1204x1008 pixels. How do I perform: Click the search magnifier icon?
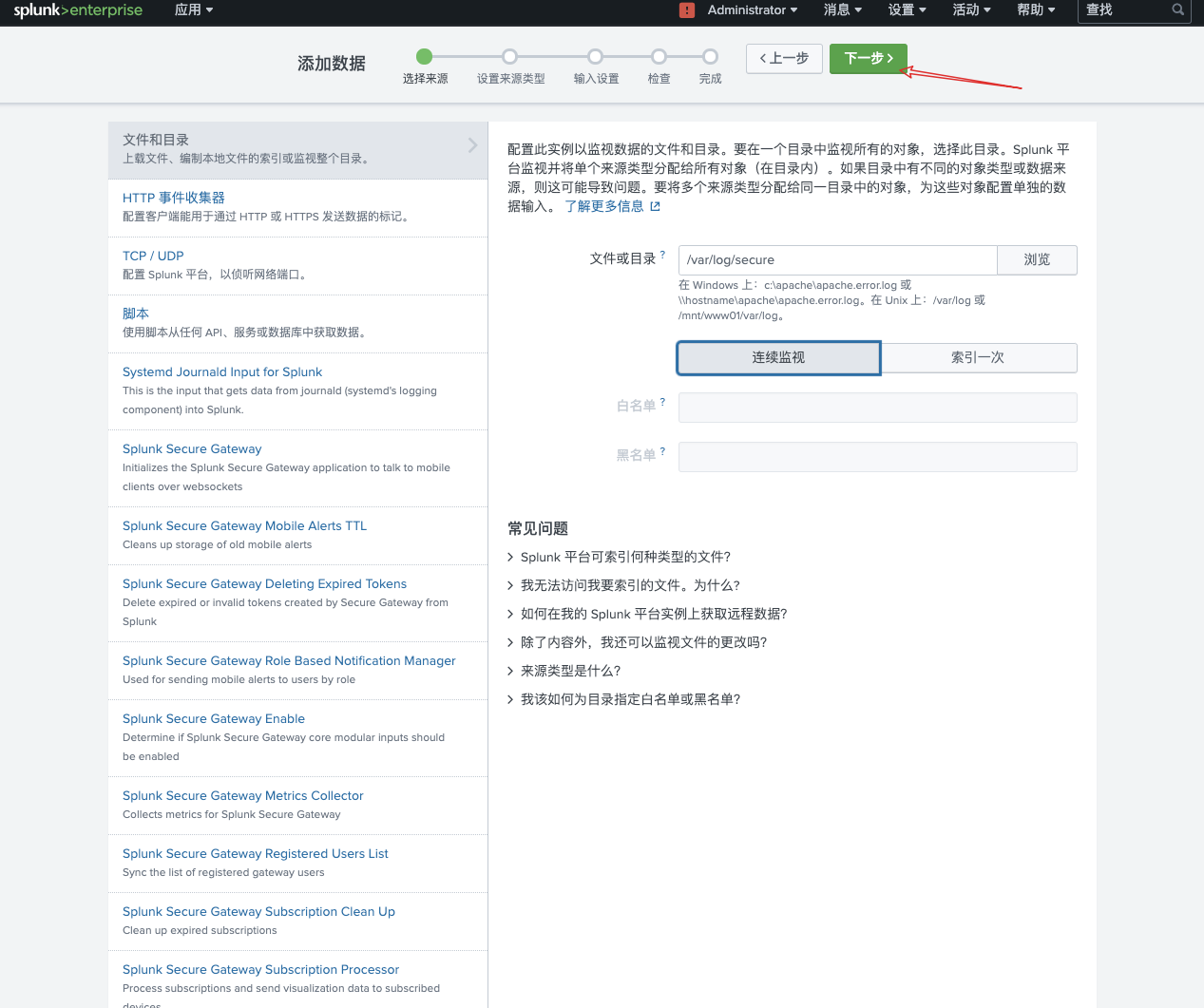tap(1178, 10)
